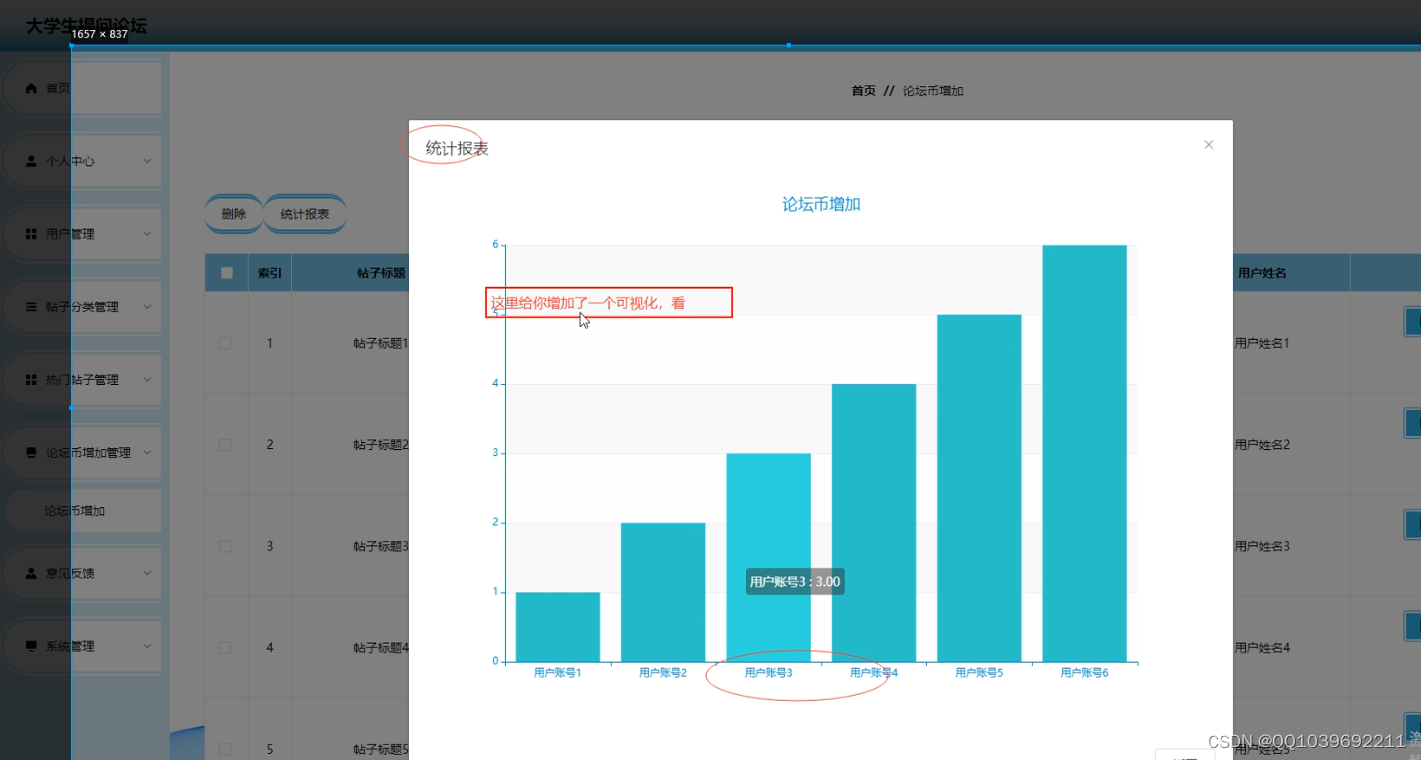Check the checkbox for row 1

pos(225,343)
